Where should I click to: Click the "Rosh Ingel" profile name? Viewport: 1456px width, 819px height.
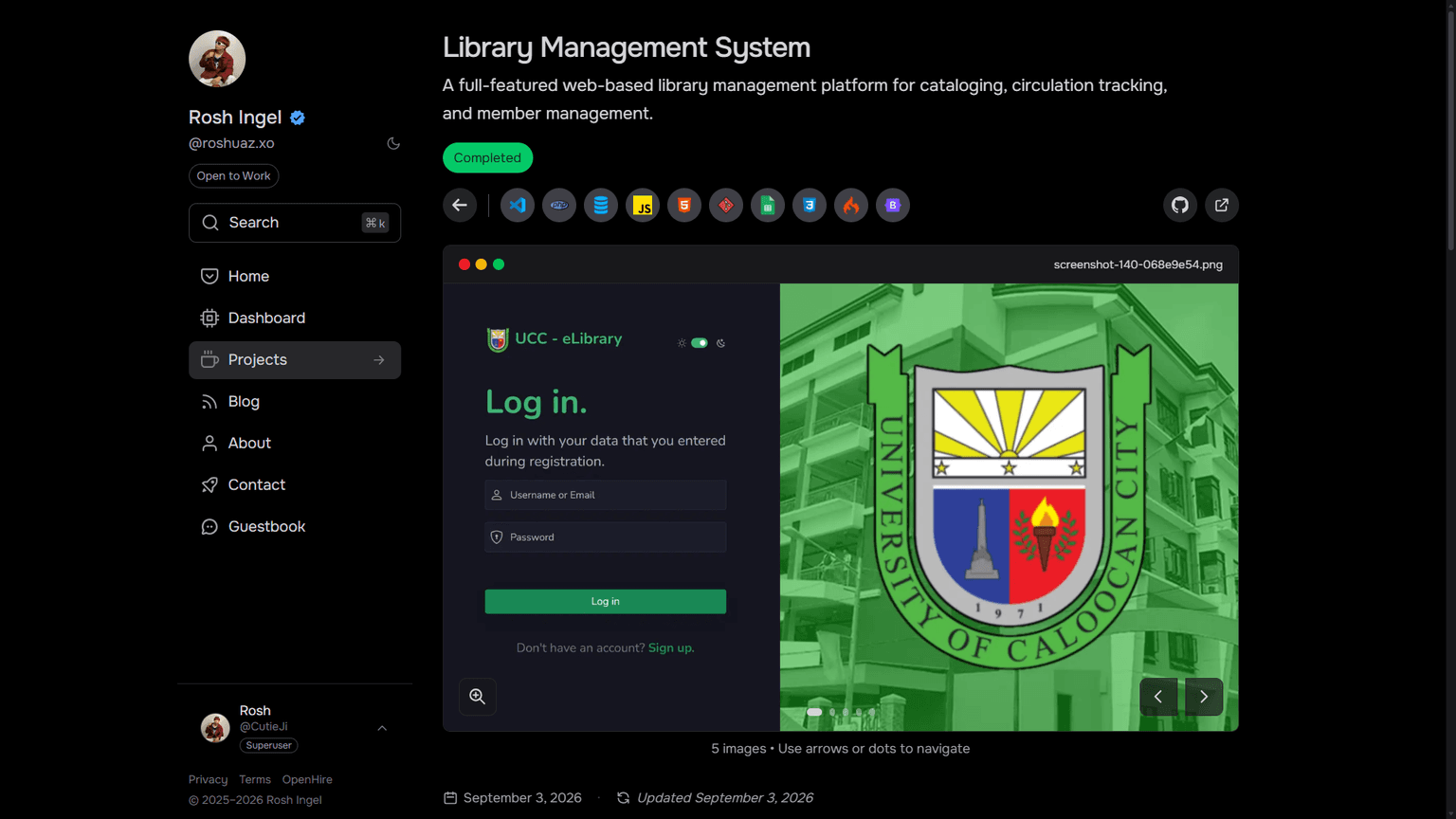coord(235,118)
